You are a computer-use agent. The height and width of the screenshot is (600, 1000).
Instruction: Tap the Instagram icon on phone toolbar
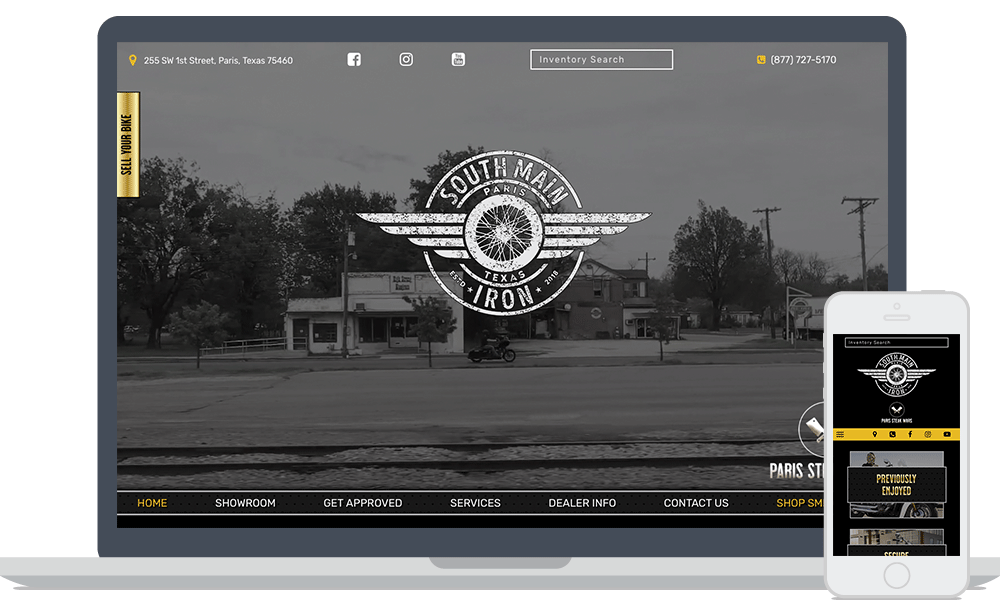coord(928,434)
